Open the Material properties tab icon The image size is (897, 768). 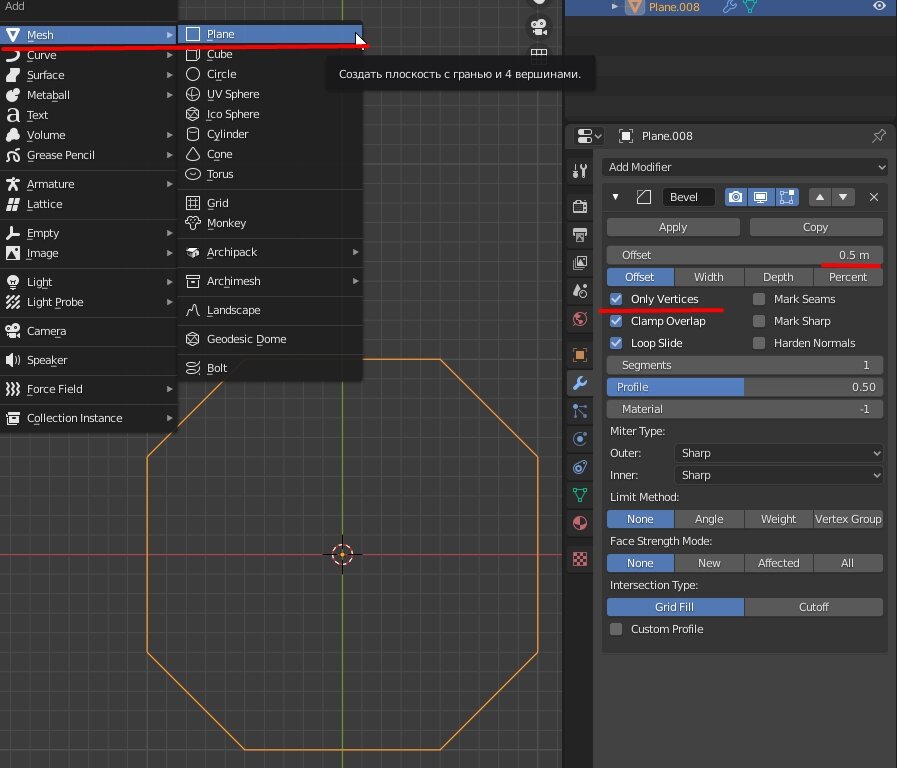click(x=579, y=523)
